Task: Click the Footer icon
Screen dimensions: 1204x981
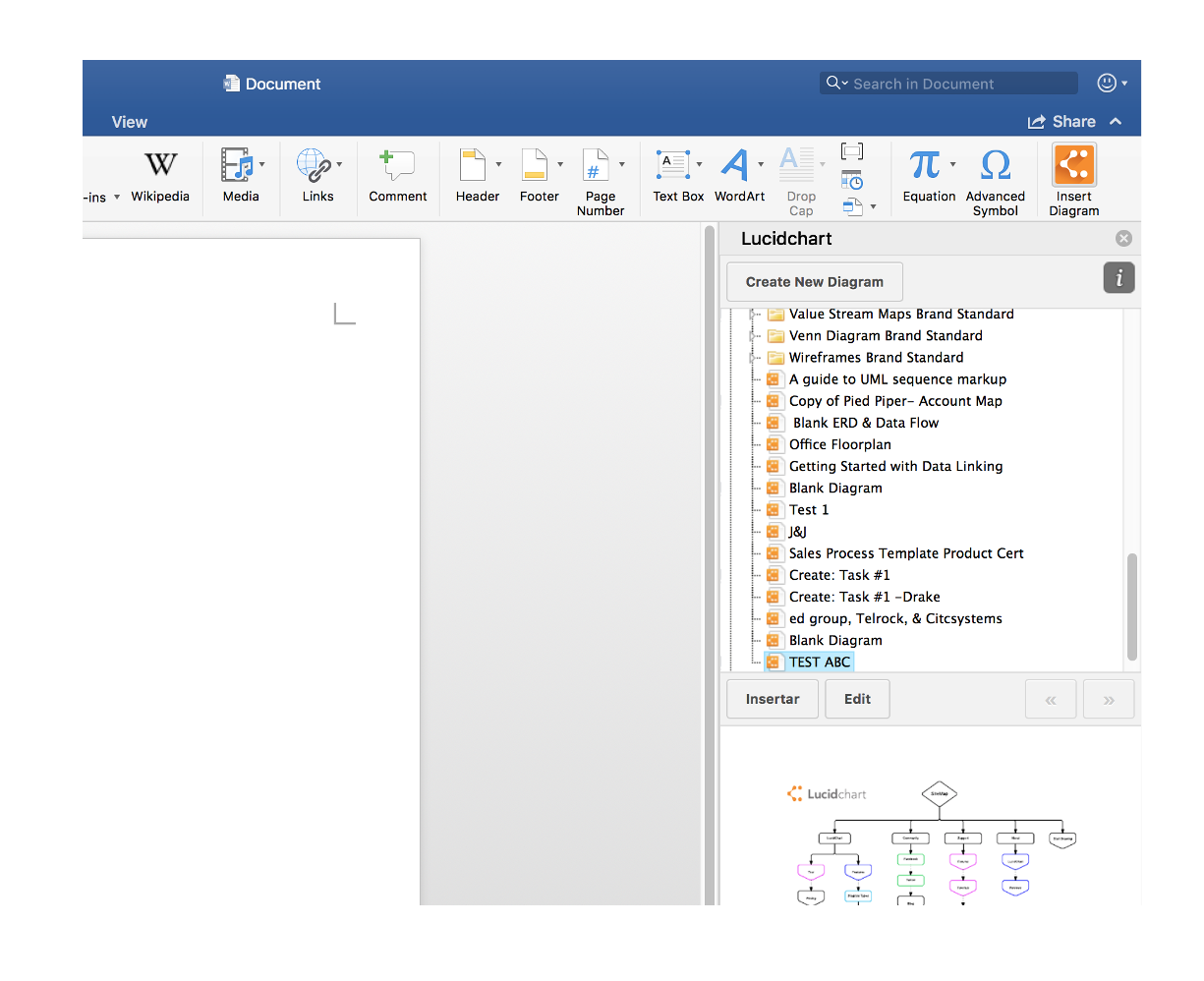Action: (535, 165)
